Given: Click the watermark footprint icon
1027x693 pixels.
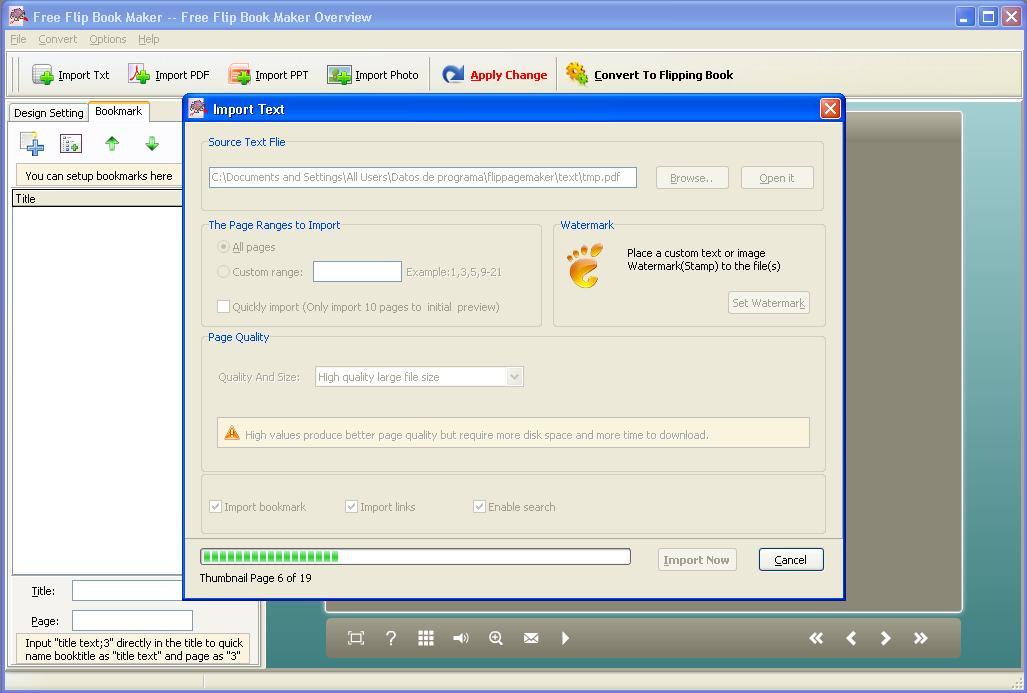Looking at the screenshot, I should 585,265.
